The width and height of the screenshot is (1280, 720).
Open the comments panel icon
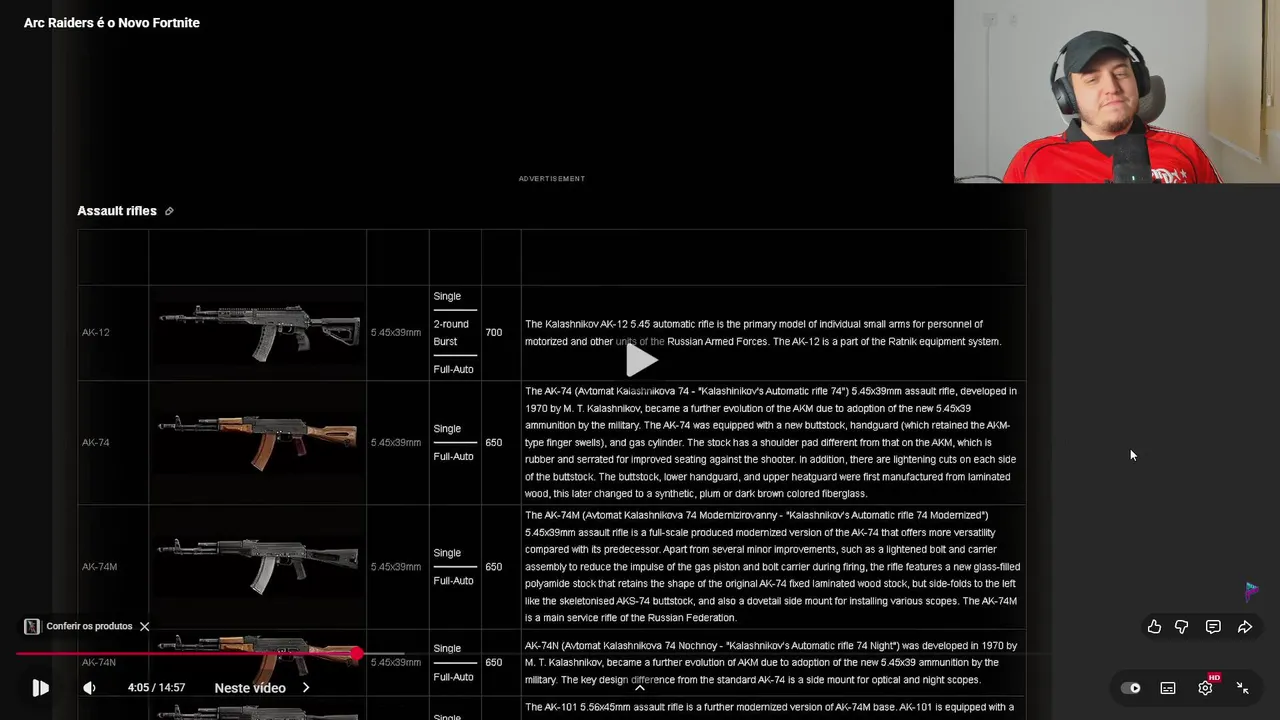coord(1213,627)
